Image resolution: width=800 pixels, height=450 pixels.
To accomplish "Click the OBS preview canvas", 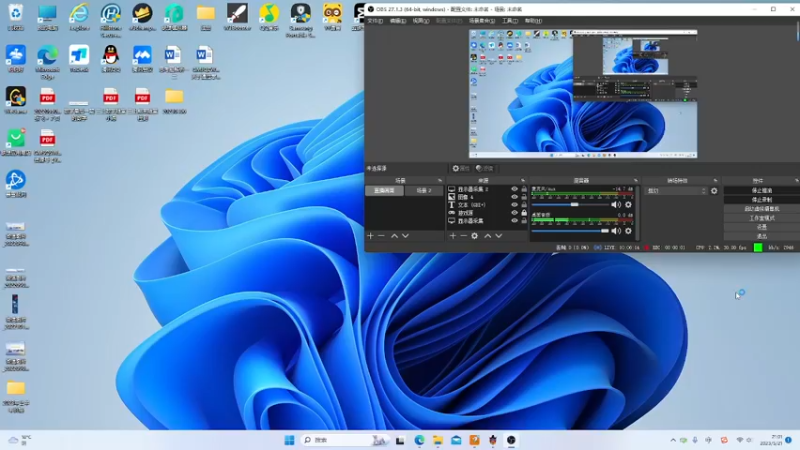I will (583, 94).
